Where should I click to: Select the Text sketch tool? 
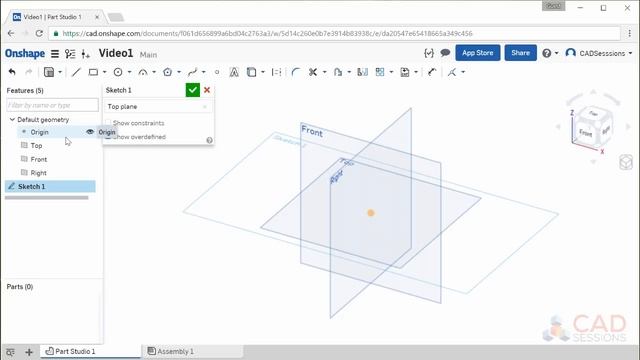click(234, 72)
